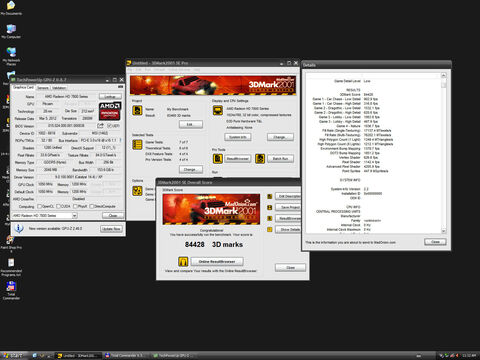This screenshot has height=360, width=480.
Task: Click icon beside Edit Description button
Action: 270,196
